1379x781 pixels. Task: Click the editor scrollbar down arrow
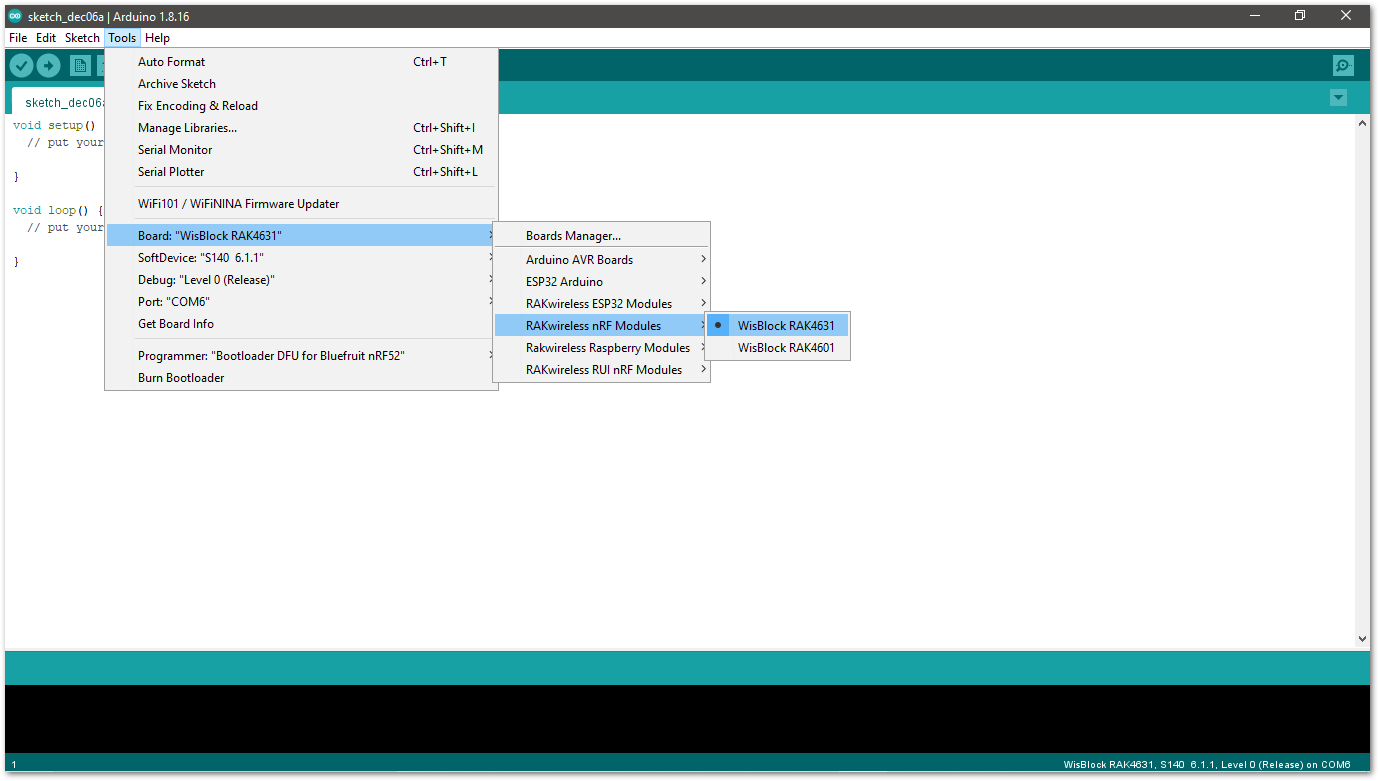coord(1362,638)
